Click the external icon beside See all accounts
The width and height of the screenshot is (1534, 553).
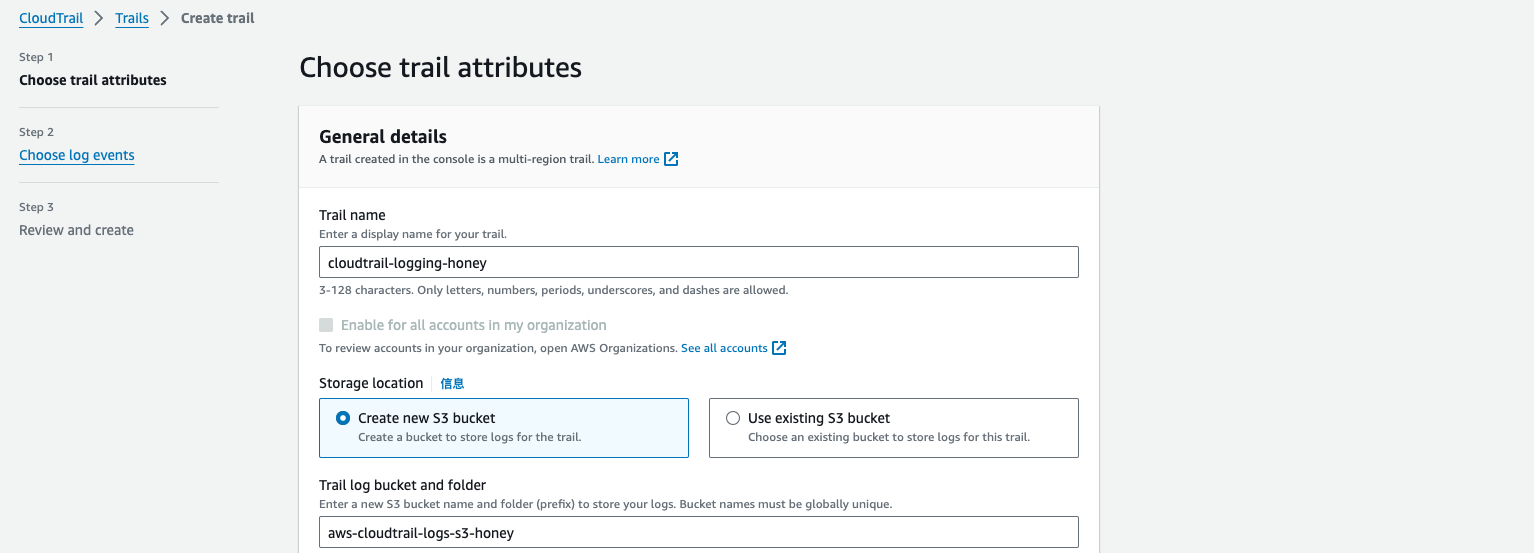779,348
